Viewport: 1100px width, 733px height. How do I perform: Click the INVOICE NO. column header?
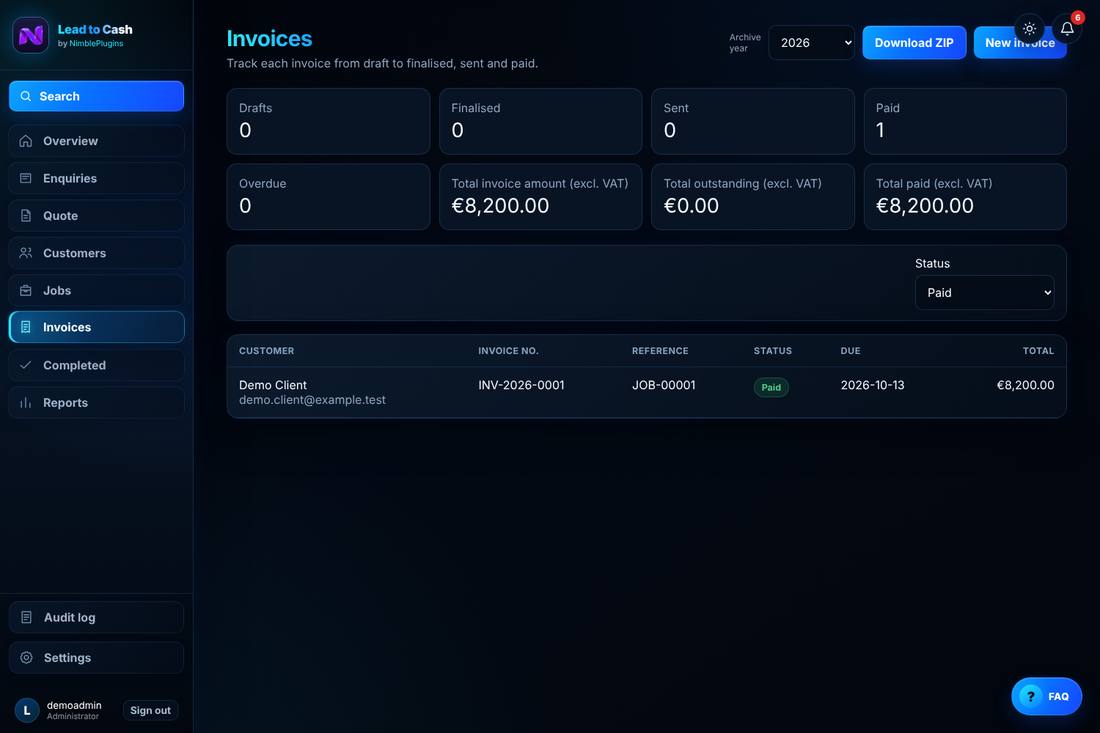coord(509,351)
